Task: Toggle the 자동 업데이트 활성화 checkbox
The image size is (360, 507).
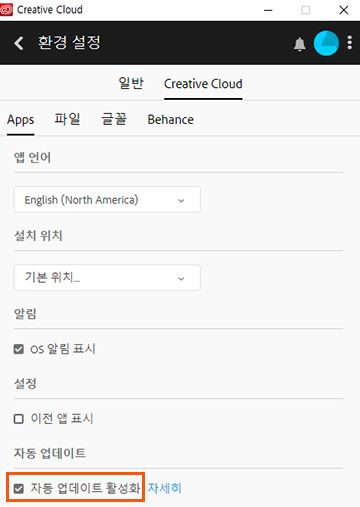Action: tap(19, 489)
